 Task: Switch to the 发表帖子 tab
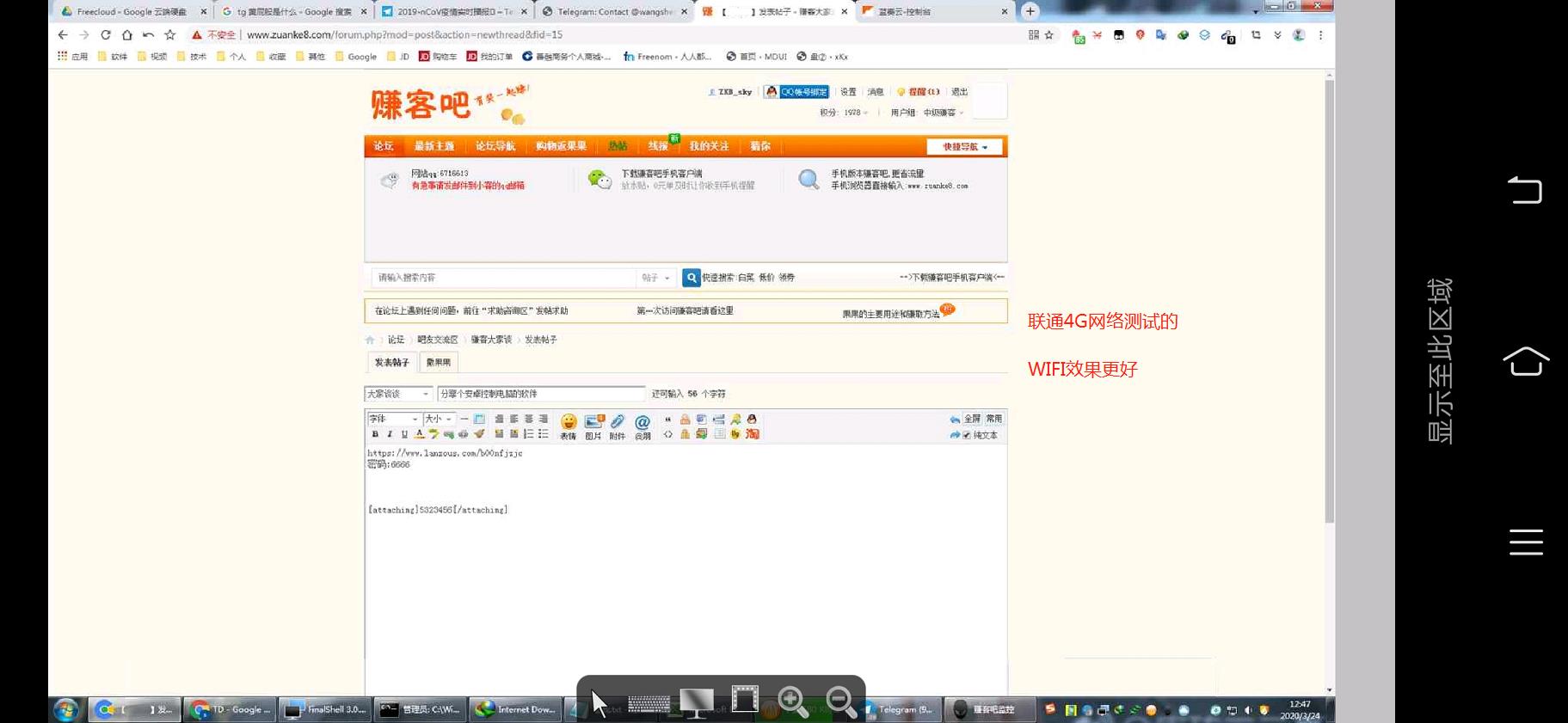pos(392,363)
